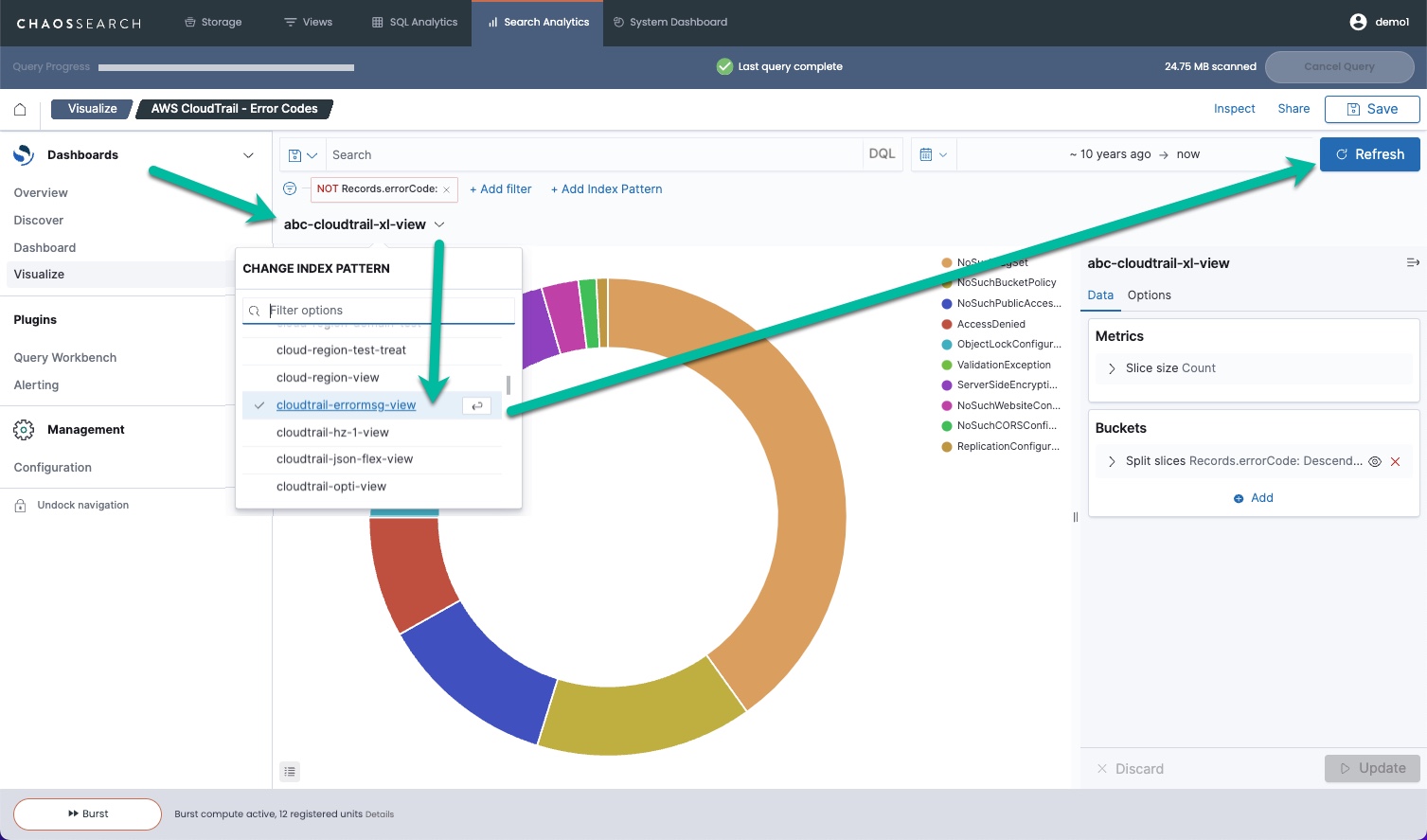Click the Save button

(x=1372, y=109)
